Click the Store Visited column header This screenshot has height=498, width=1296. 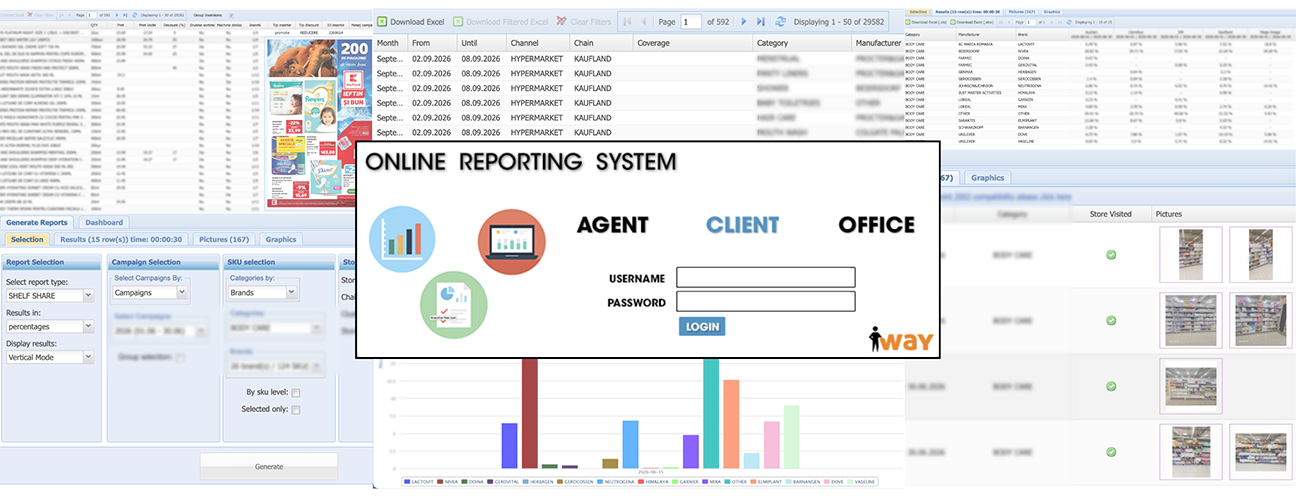[1110, 214]
